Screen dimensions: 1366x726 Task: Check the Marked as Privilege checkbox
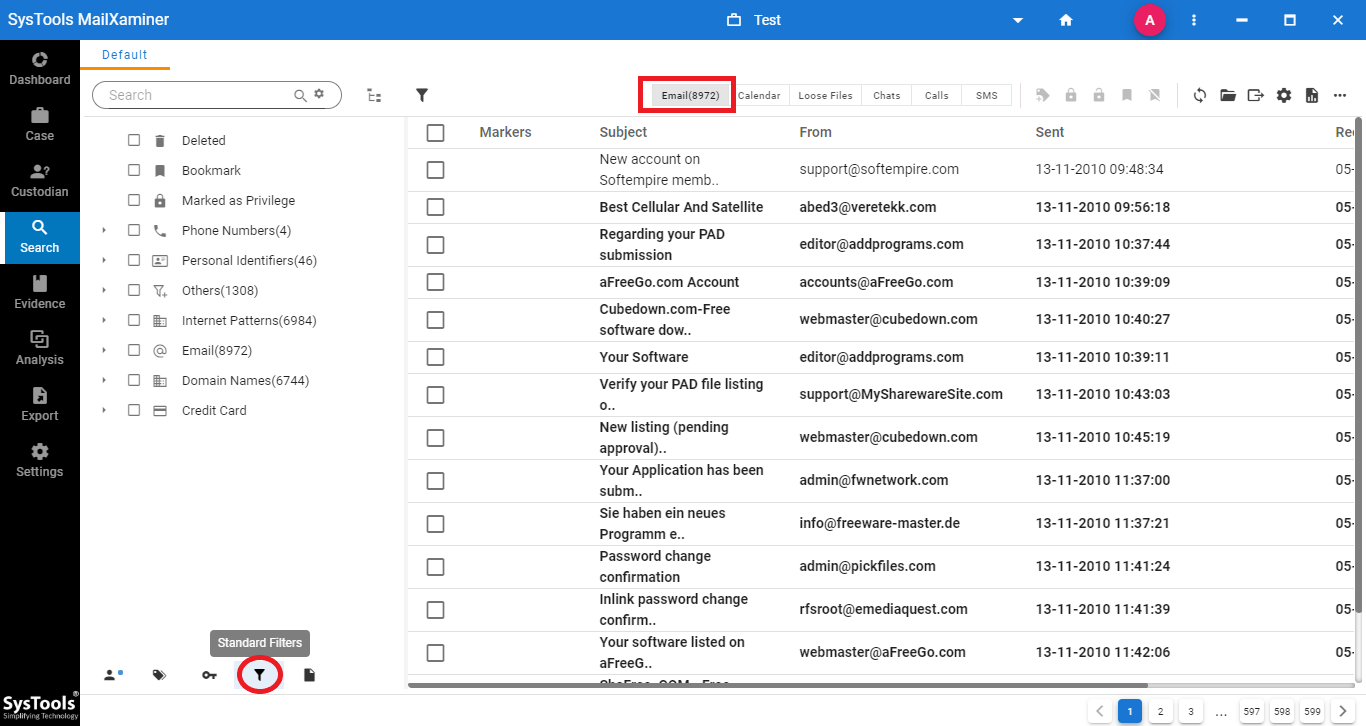[134, 200]
